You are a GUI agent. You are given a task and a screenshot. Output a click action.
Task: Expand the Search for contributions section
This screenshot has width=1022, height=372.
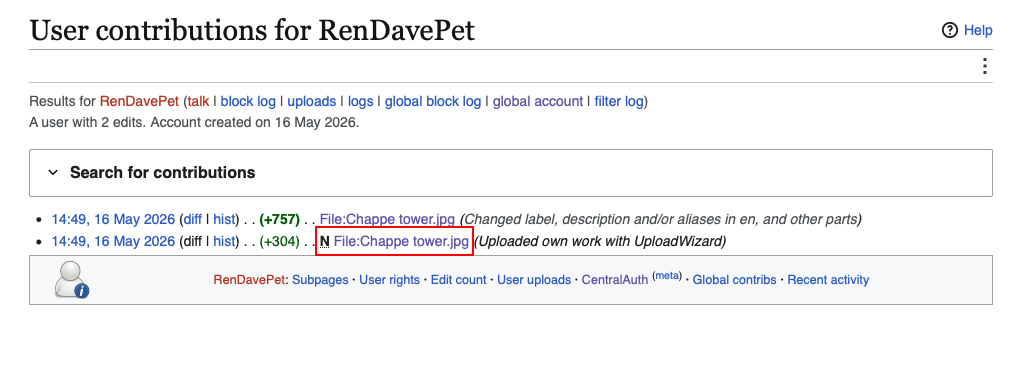[x=510, y=173]
